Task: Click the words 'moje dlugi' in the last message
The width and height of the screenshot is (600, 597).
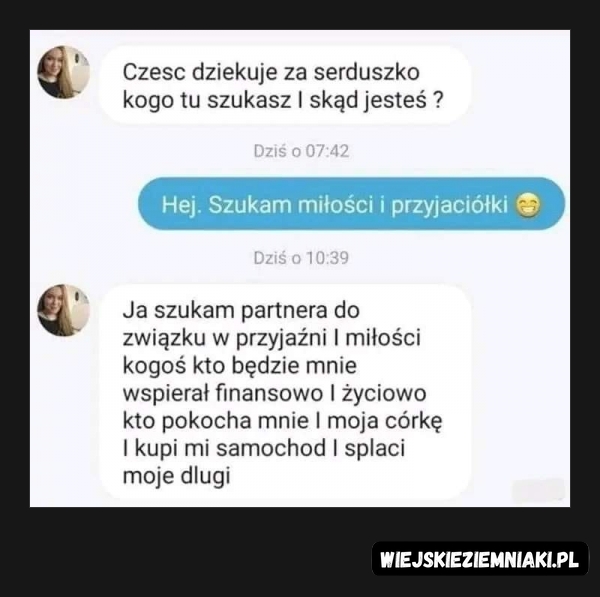Action: 177,476
